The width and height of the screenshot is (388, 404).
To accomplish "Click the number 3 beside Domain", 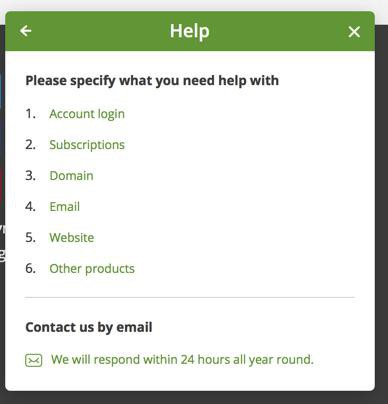I will pyautogui.click(x=30, y=176).
